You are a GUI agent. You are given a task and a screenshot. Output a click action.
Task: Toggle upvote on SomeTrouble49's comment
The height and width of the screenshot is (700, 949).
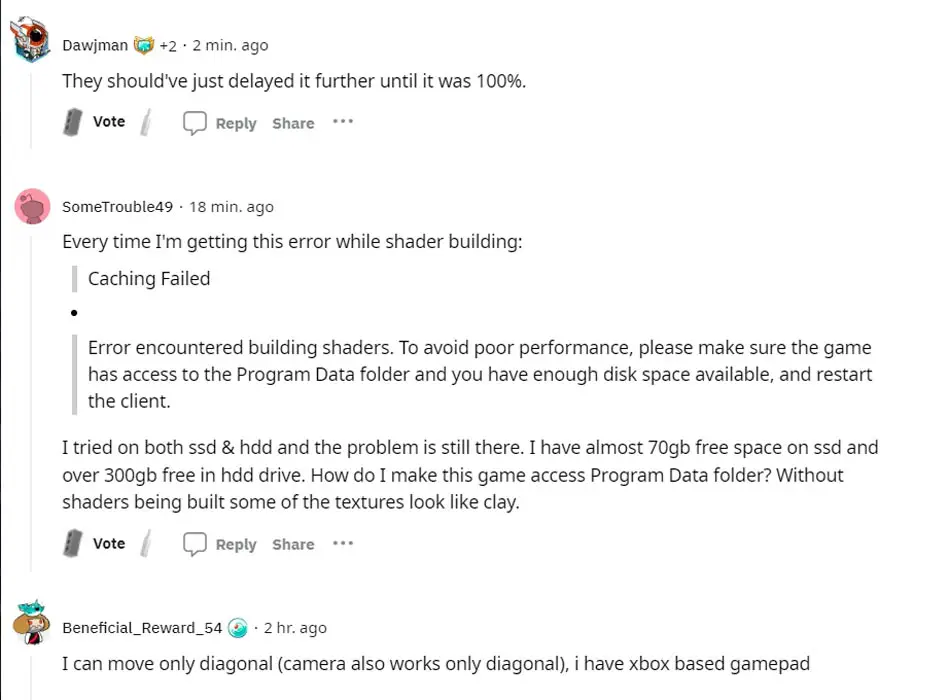[x=73, y=543]
